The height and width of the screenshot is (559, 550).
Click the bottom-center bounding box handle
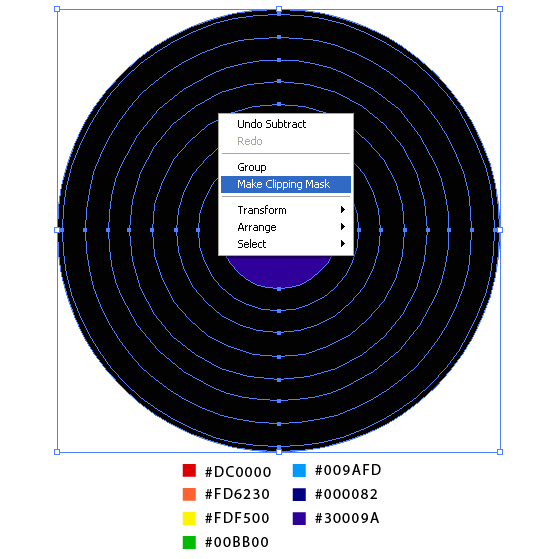point(279,452)
